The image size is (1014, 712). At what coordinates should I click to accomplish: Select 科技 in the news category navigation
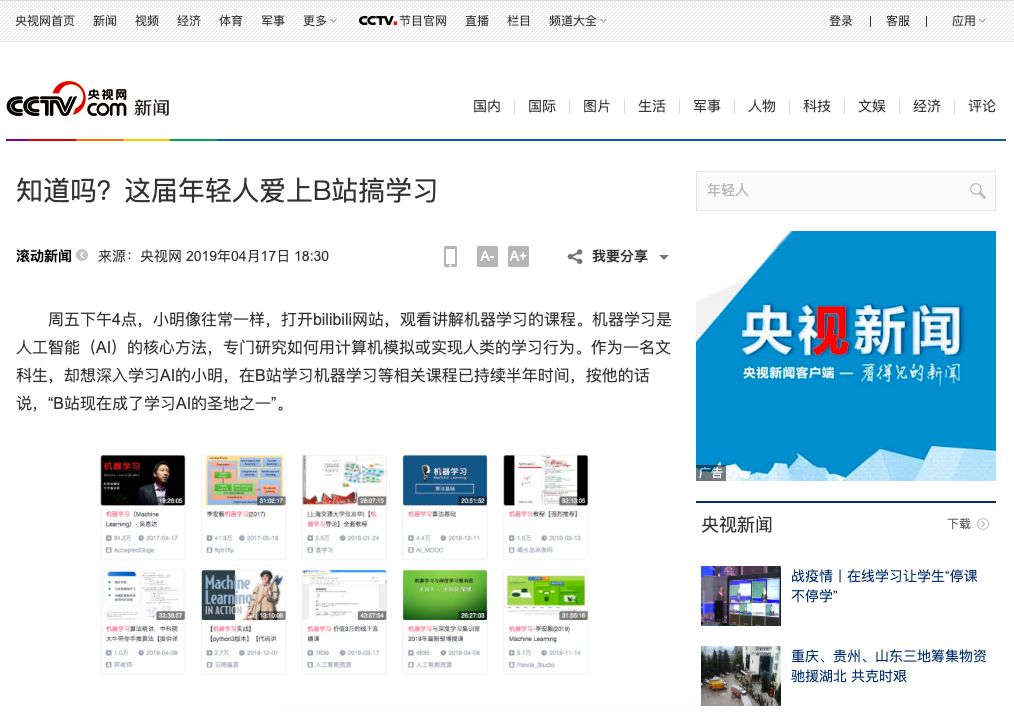coord(817,106)
